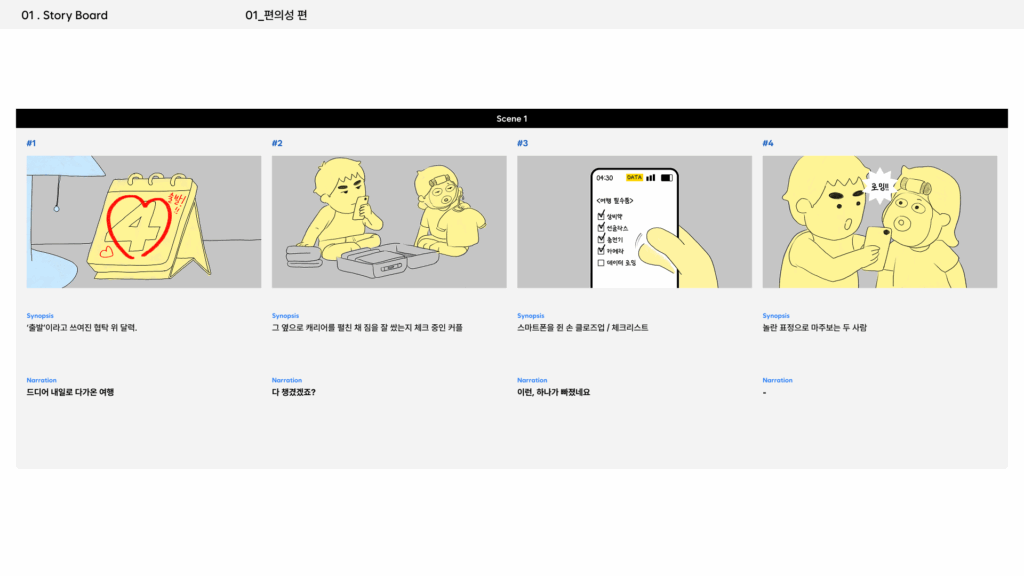Image resolution: width=1024 pixels, height=576 pixels.
Task: Select the signal strength bars icon
Action: (x=651, y=178)
